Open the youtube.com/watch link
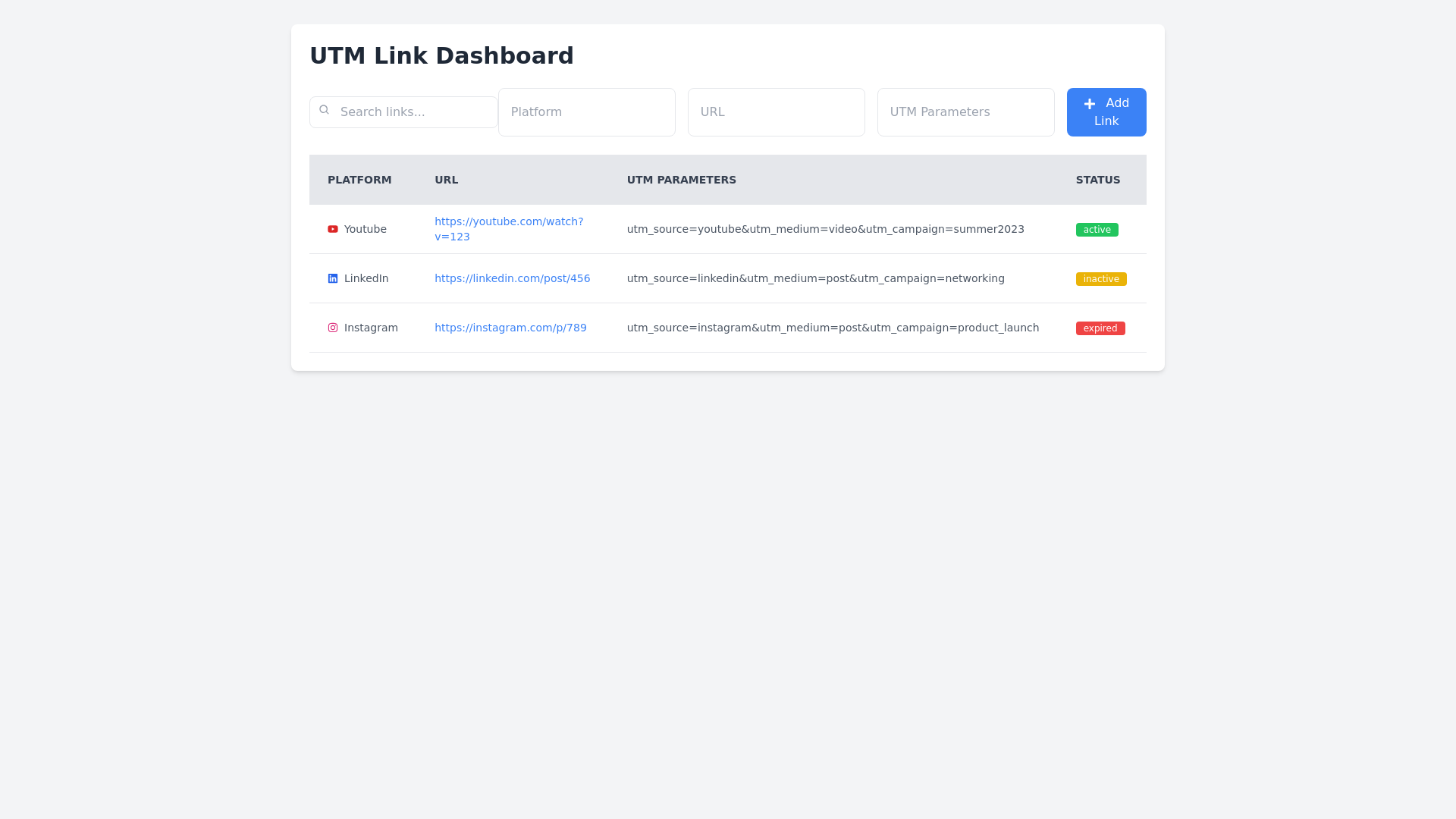The height and width of the screenshot is (819, 1456). 508,221
